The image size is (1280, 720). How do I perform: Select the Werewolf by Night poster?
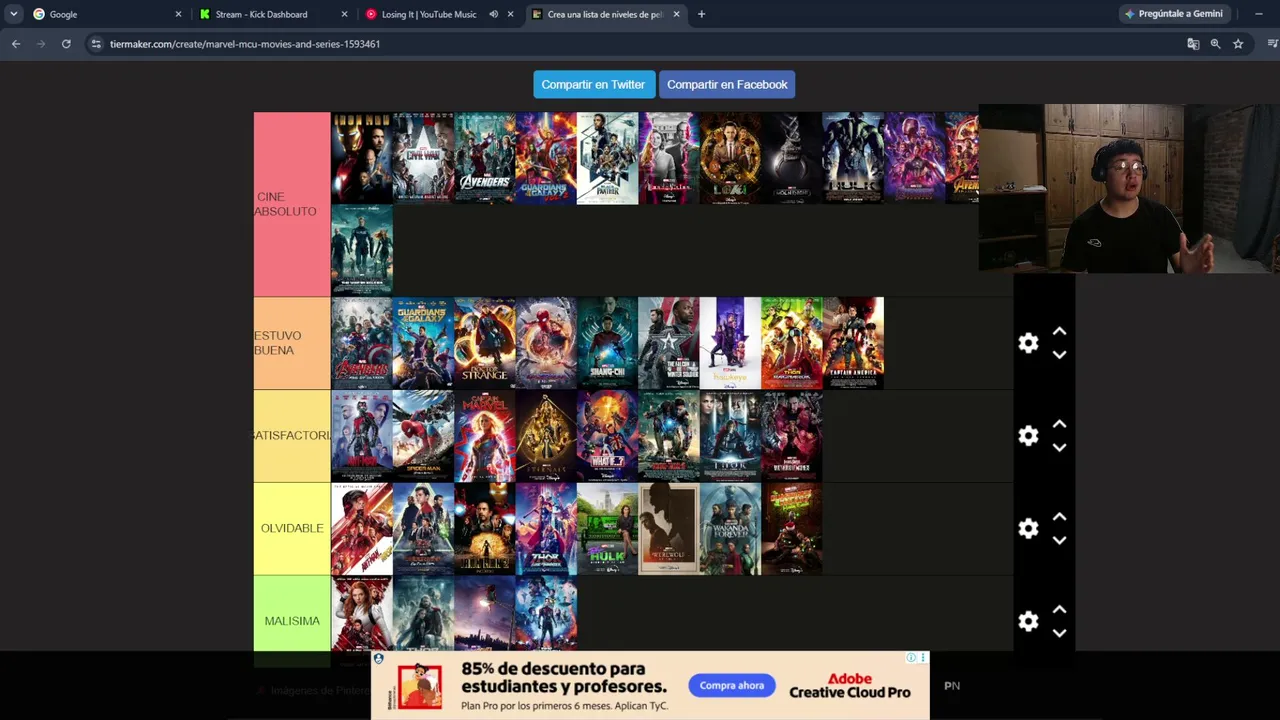coord(669,529)
